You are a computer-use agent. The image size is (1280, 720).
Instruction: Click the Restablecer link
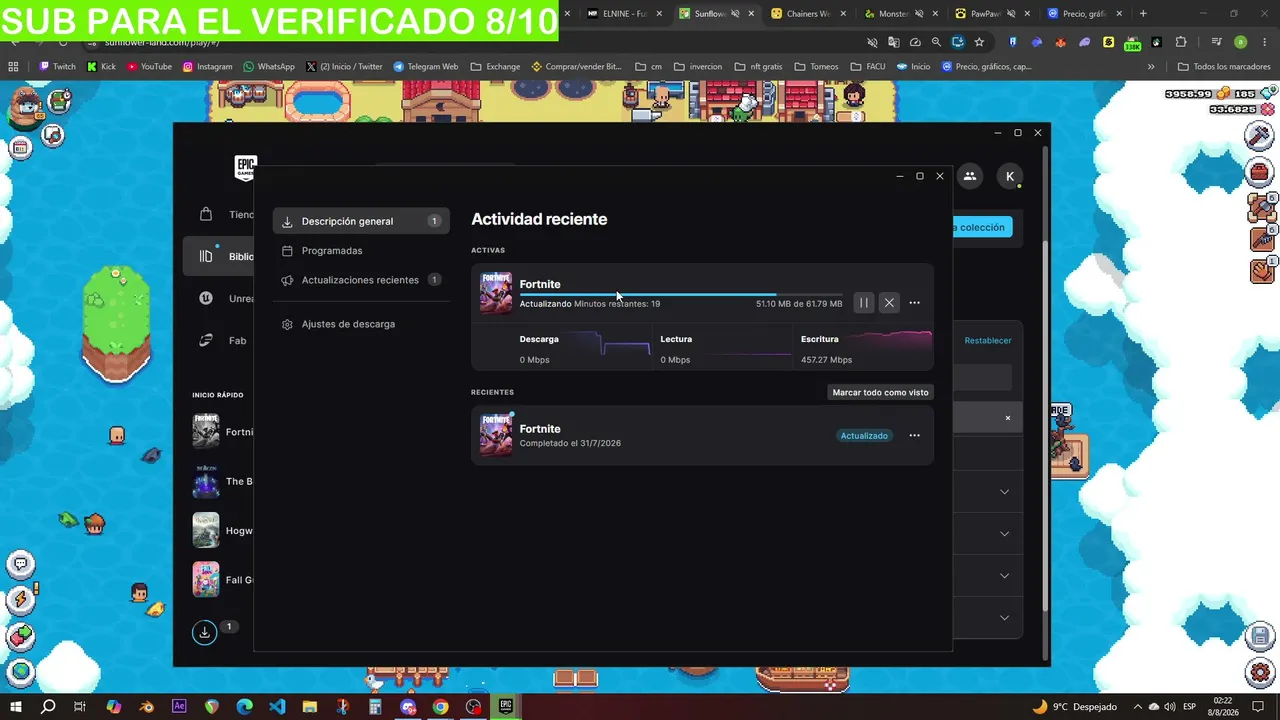(x=988, y=341)
